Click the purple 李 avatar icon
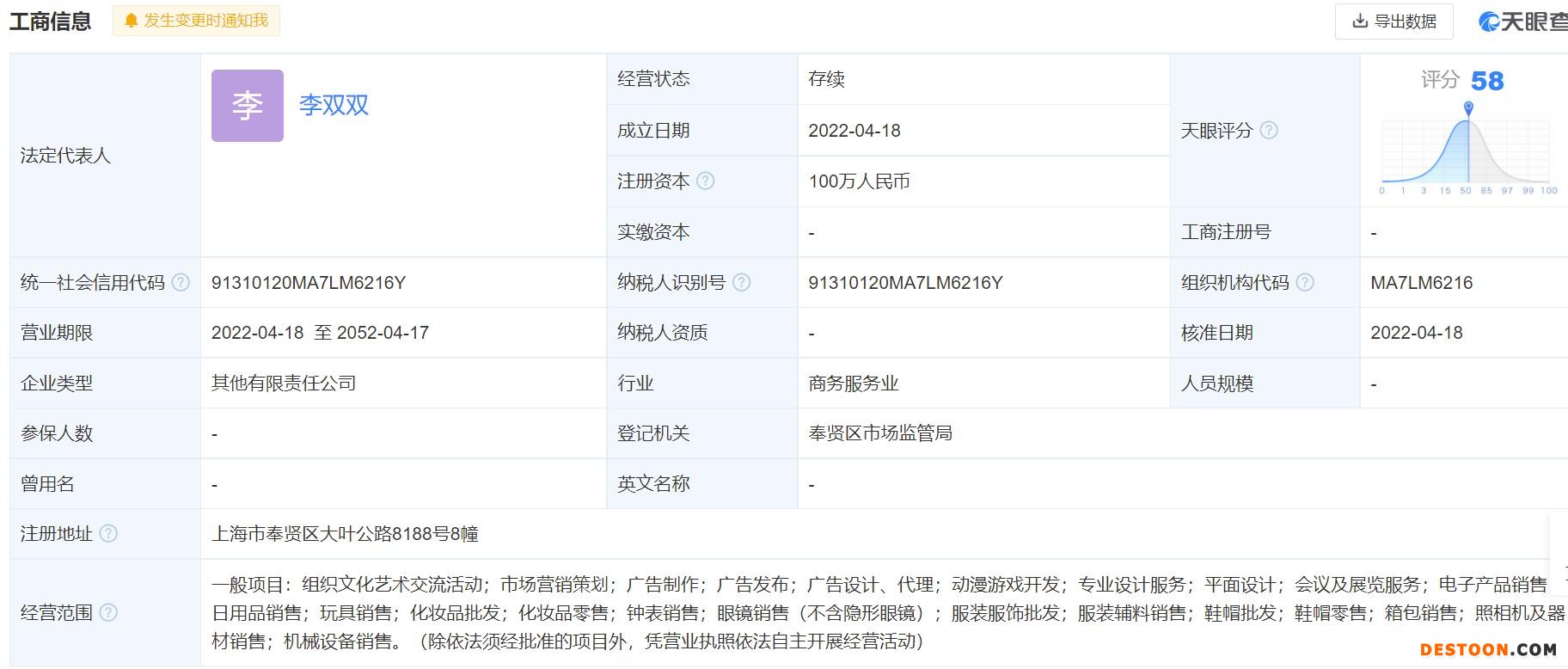Viewport: 1568px width, 669px height. (x=248, y=106)
